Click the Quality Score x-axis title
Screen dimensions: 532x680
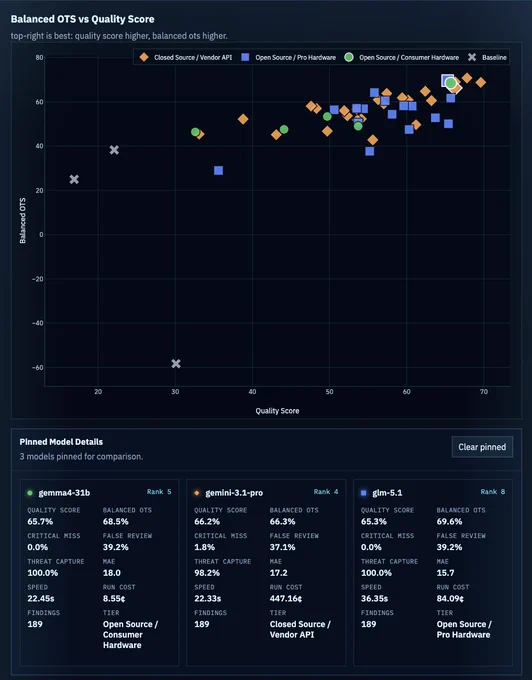277,411
